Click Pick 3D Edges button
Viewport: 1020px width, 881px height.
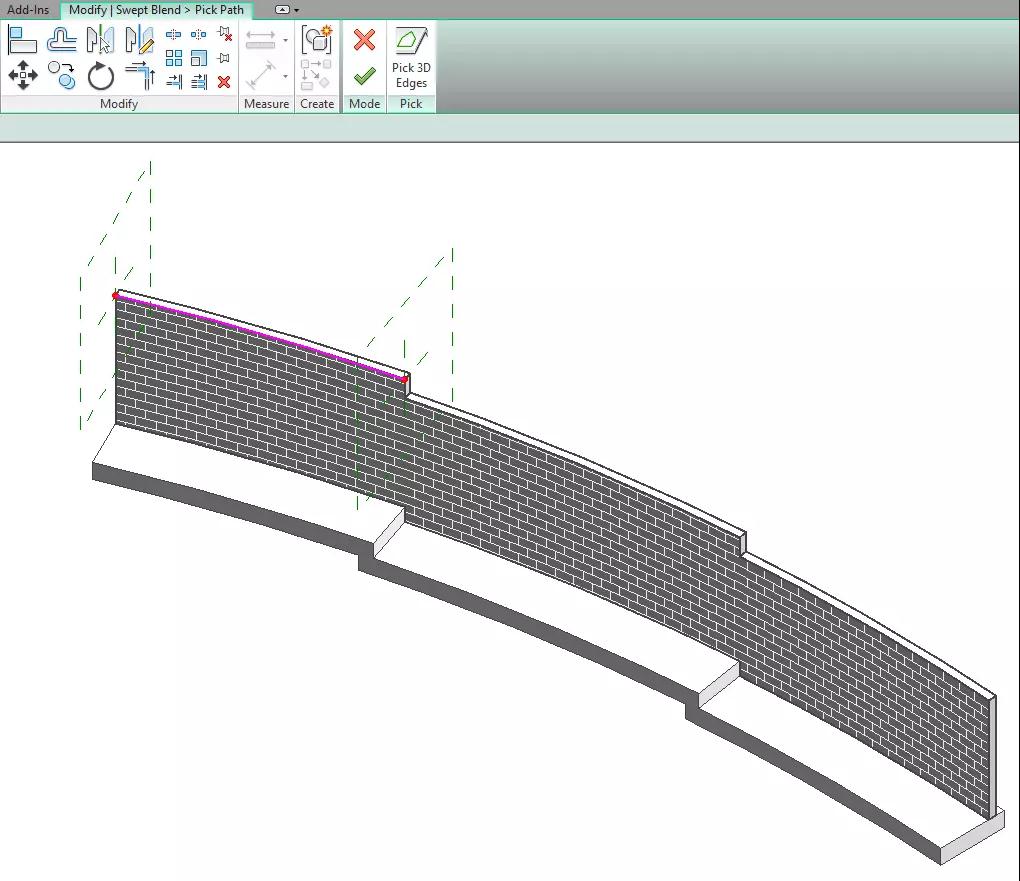click(411, 59)
